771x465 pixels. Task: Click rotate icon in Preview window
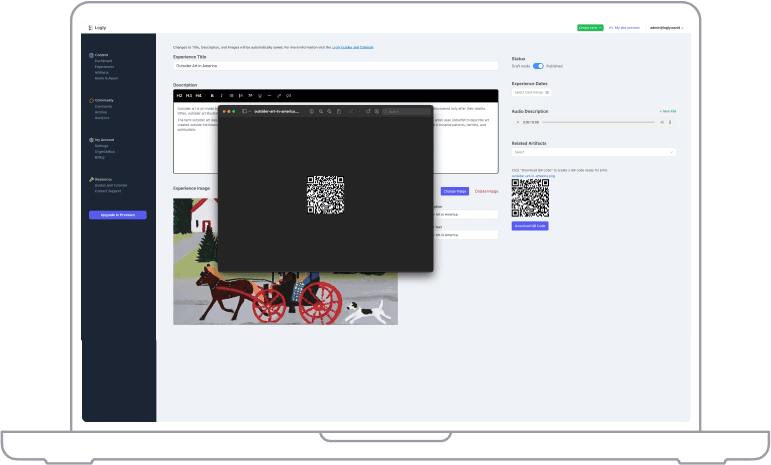pyautogui.click(x=368, y=112)
